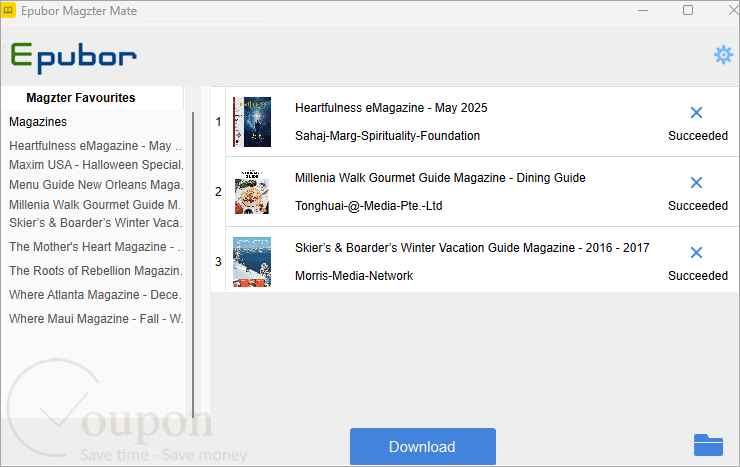Maximize the Epubor Magzter Mate window
The height and width of the screenshot is (467, 740).
click(x=688, y=10)
